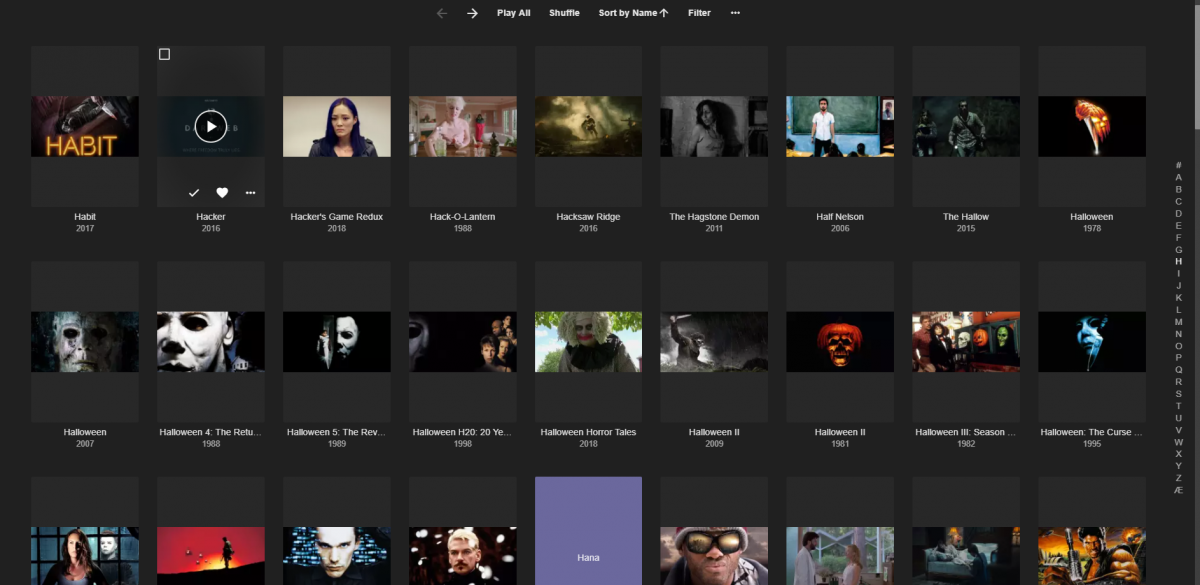Go to the next page arrow

point(472,13)
